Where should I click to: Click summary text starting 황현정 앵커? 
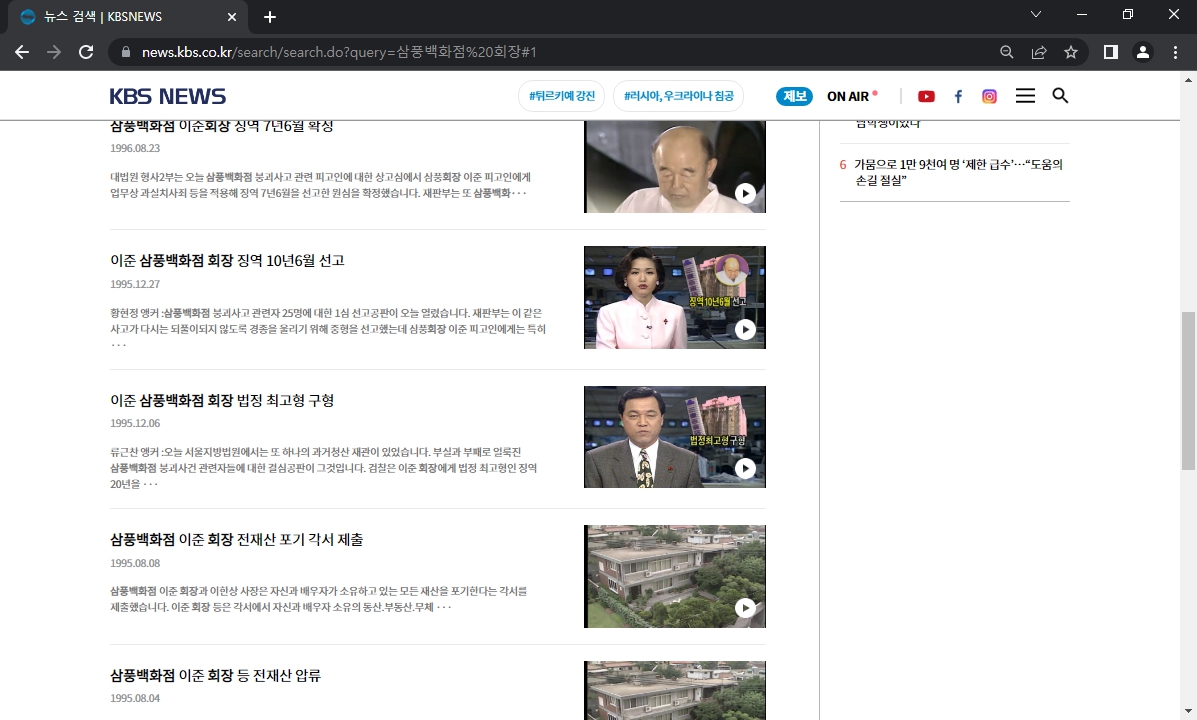coord(328,329)
